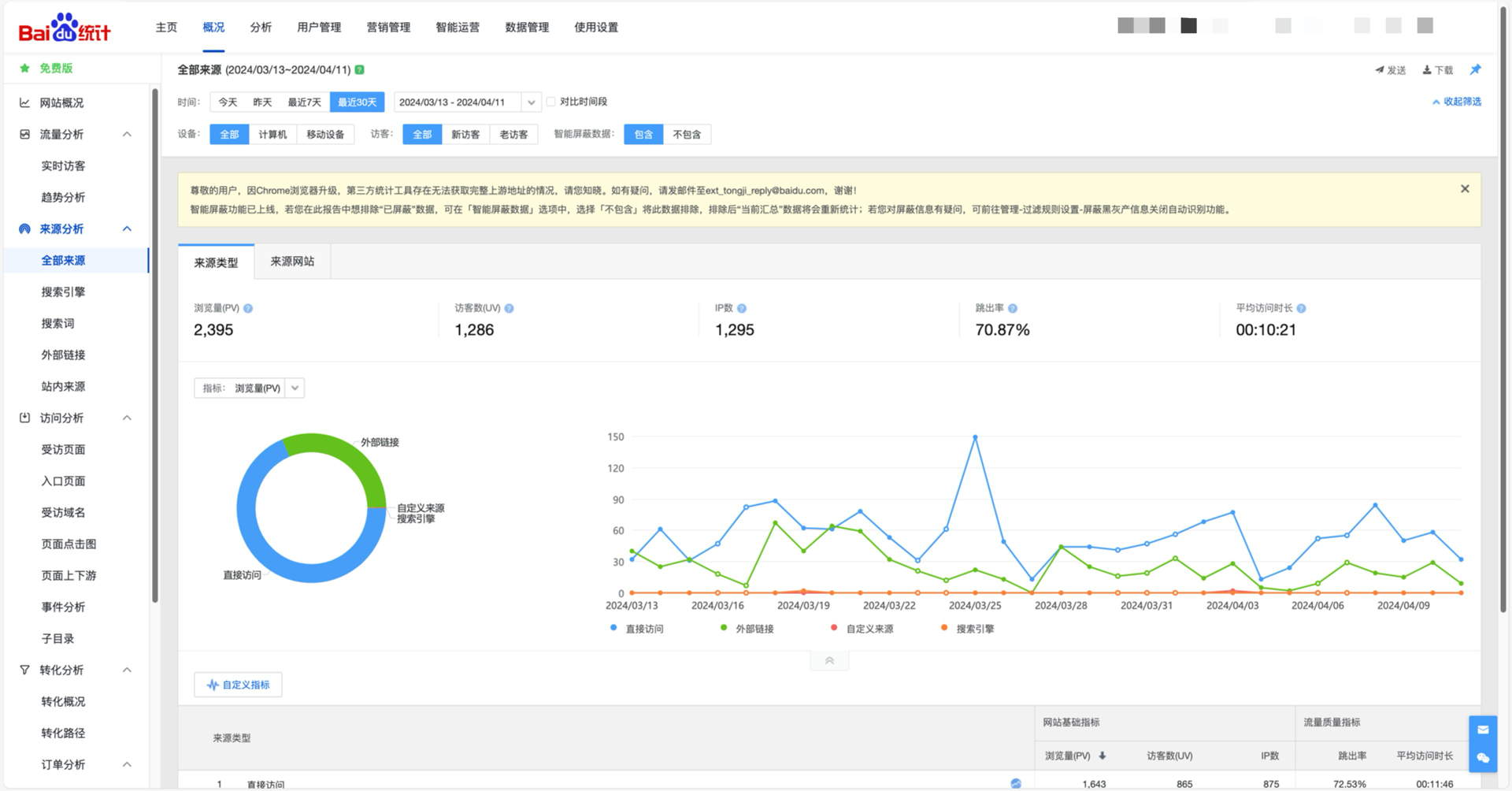Image resolution: width=1512 pixels, height=791 pixels.
Task: Open the 用户管理 top menu
Action: [x=319, y=28]
